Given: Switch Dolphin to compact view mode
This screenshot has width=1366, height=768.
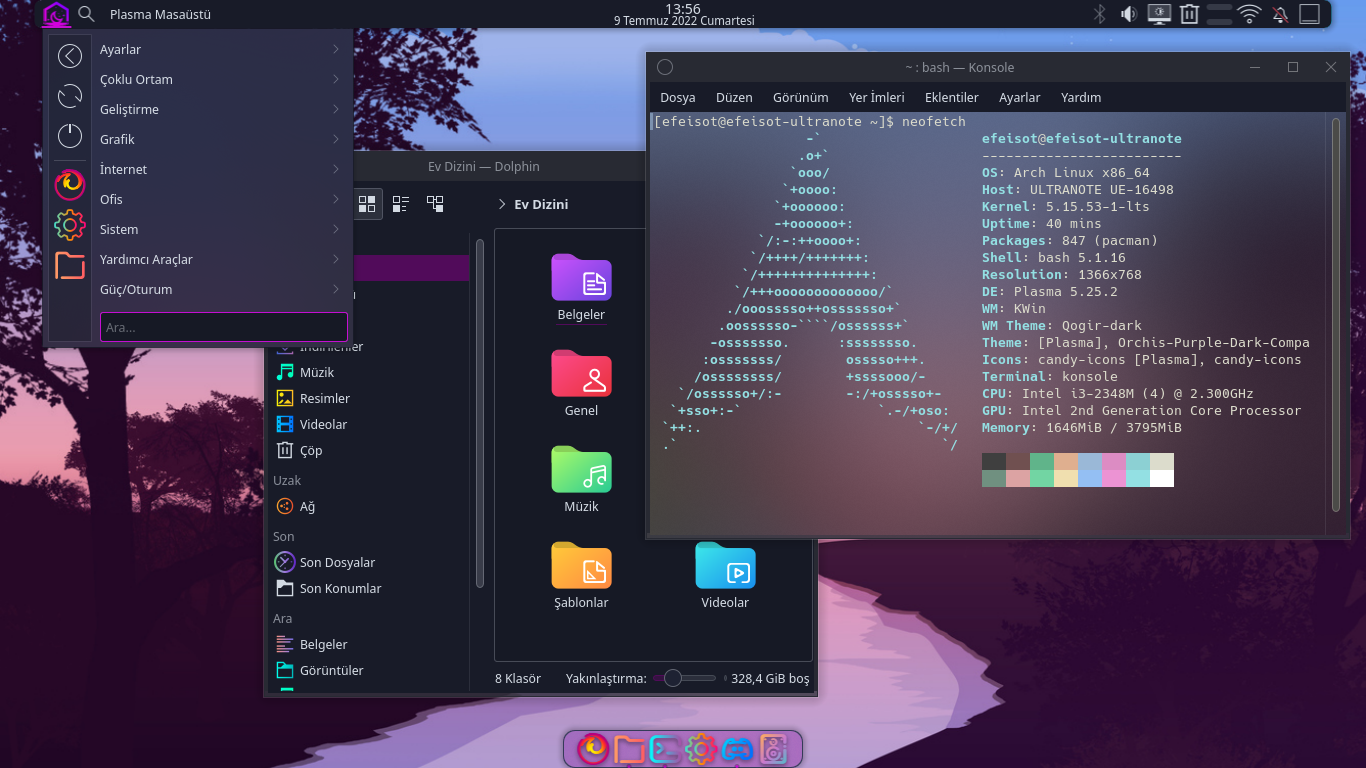Looking at the screenshot, I should tap(401, 204).
